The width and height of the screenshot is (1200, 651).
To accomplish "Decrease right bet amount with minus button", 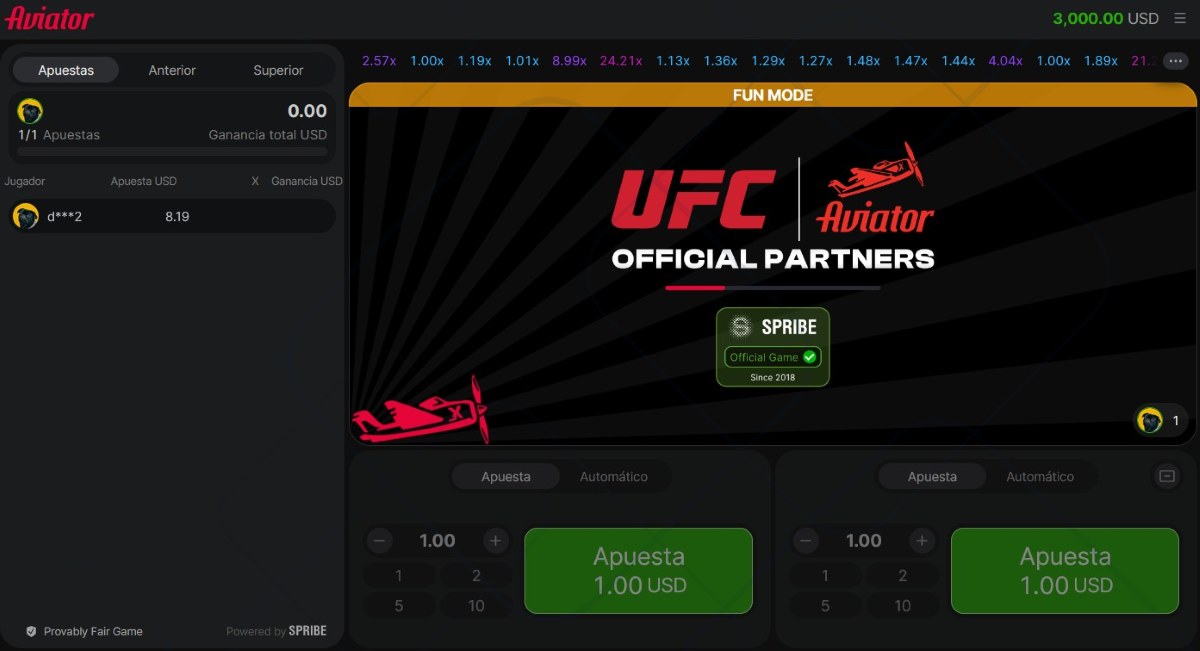I will pos(806,541).
